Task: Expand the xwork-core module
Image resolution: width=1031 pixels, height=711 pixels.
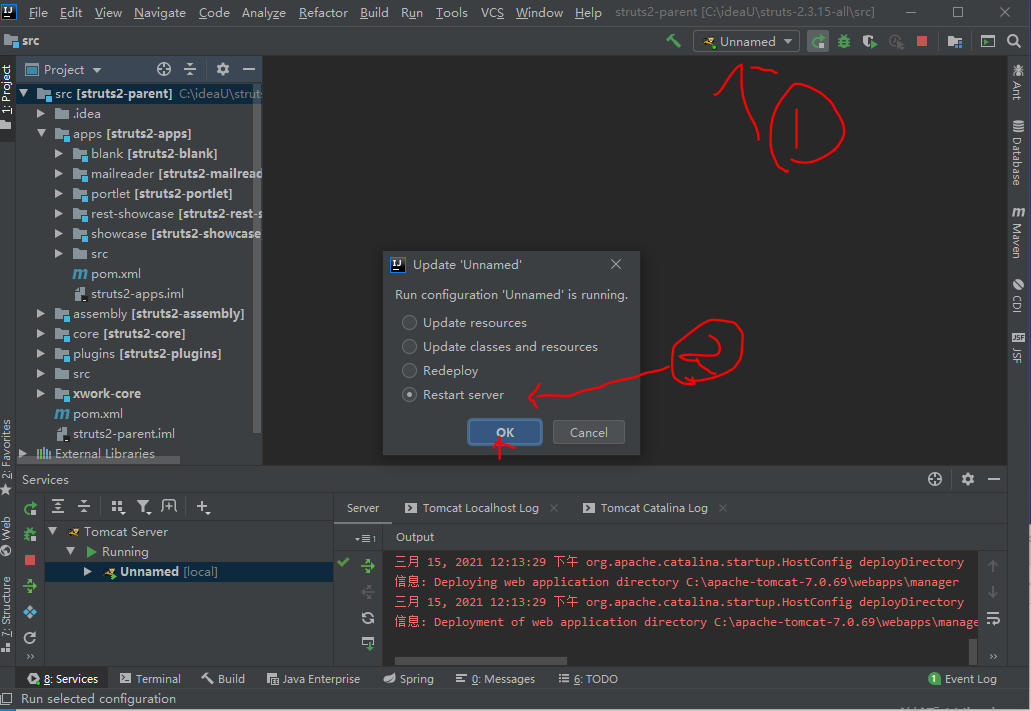Action: pyautogui.click(x=41, y=394)
